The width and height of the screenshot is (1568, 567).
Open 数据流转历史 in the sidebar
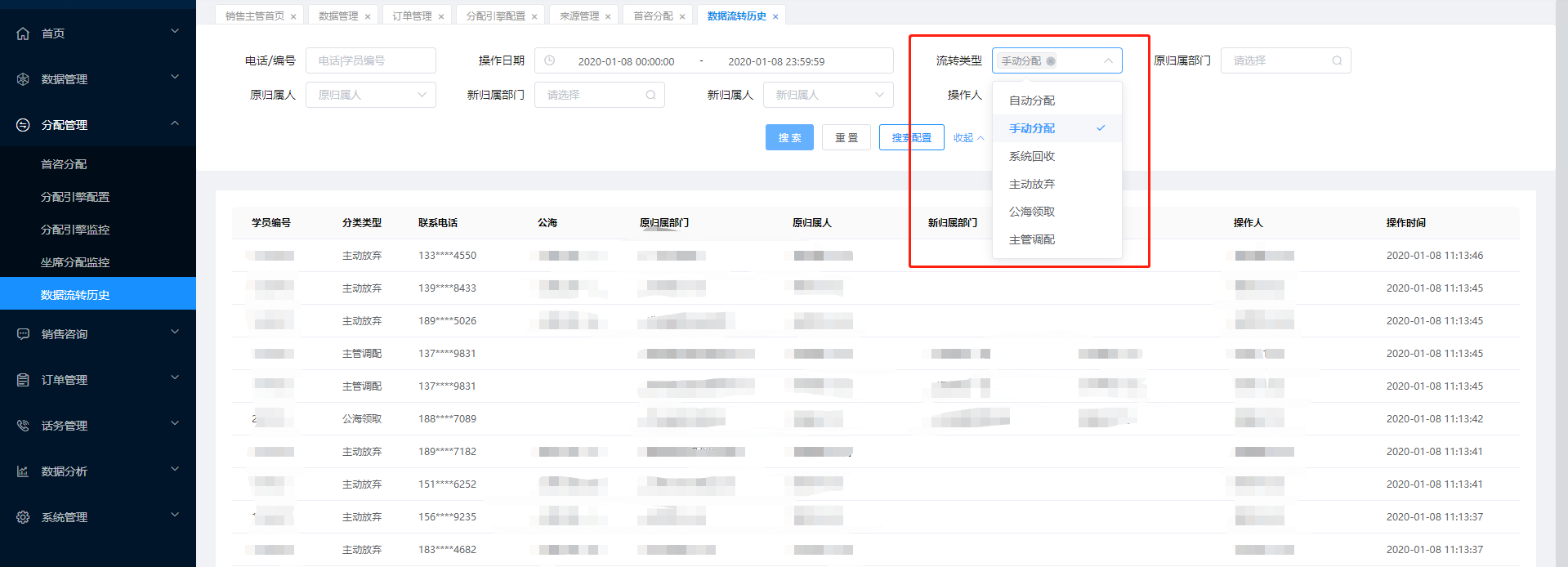click(x=98, y=294)
